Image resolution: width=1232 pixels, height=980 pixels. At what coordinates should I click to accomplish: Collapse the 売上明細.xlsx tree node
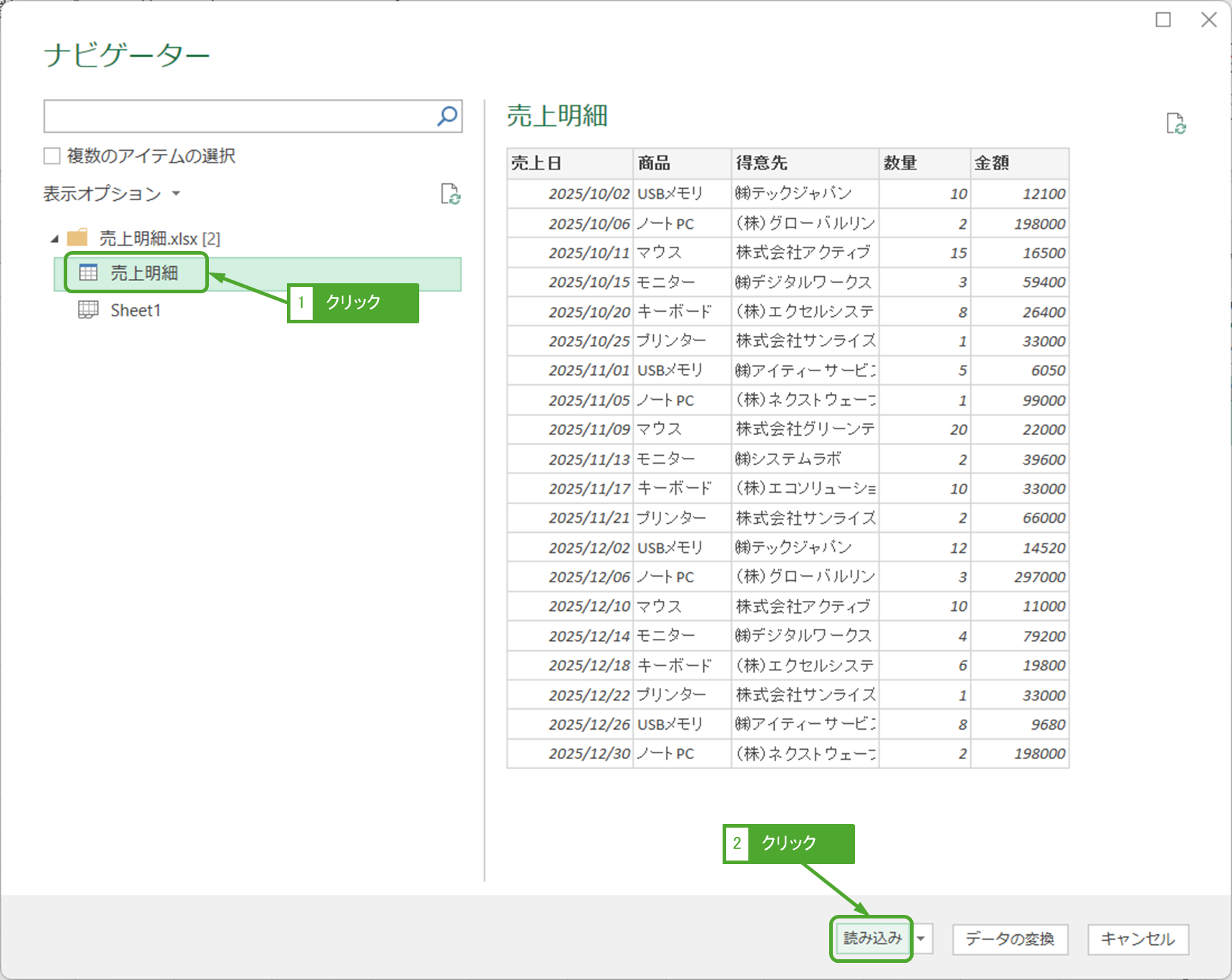coord(54,239)
